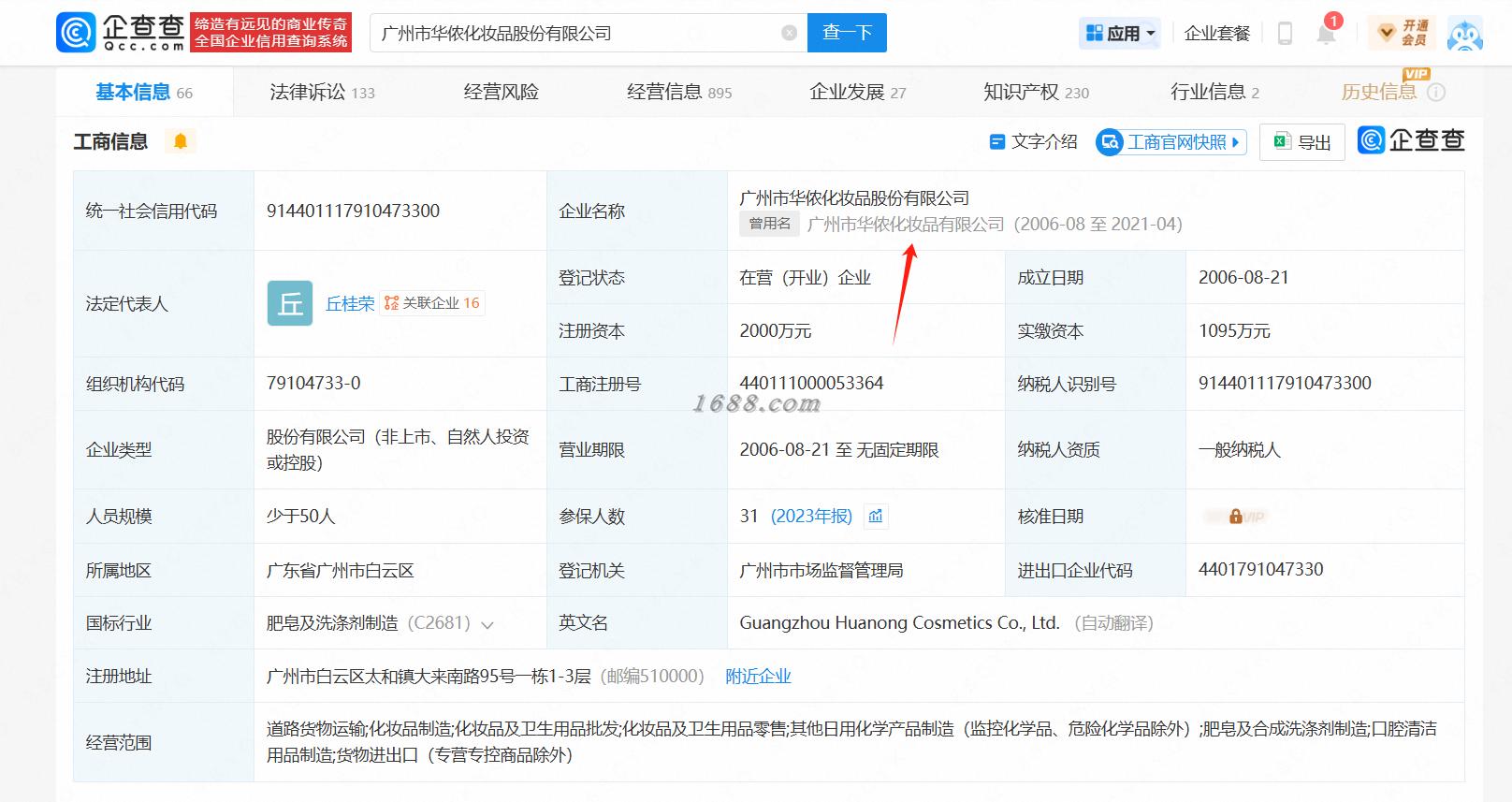Screen dimensions: 1512x802
Task: Click the 企查查 logo beside export button
Action: [x=1411, y=141]
